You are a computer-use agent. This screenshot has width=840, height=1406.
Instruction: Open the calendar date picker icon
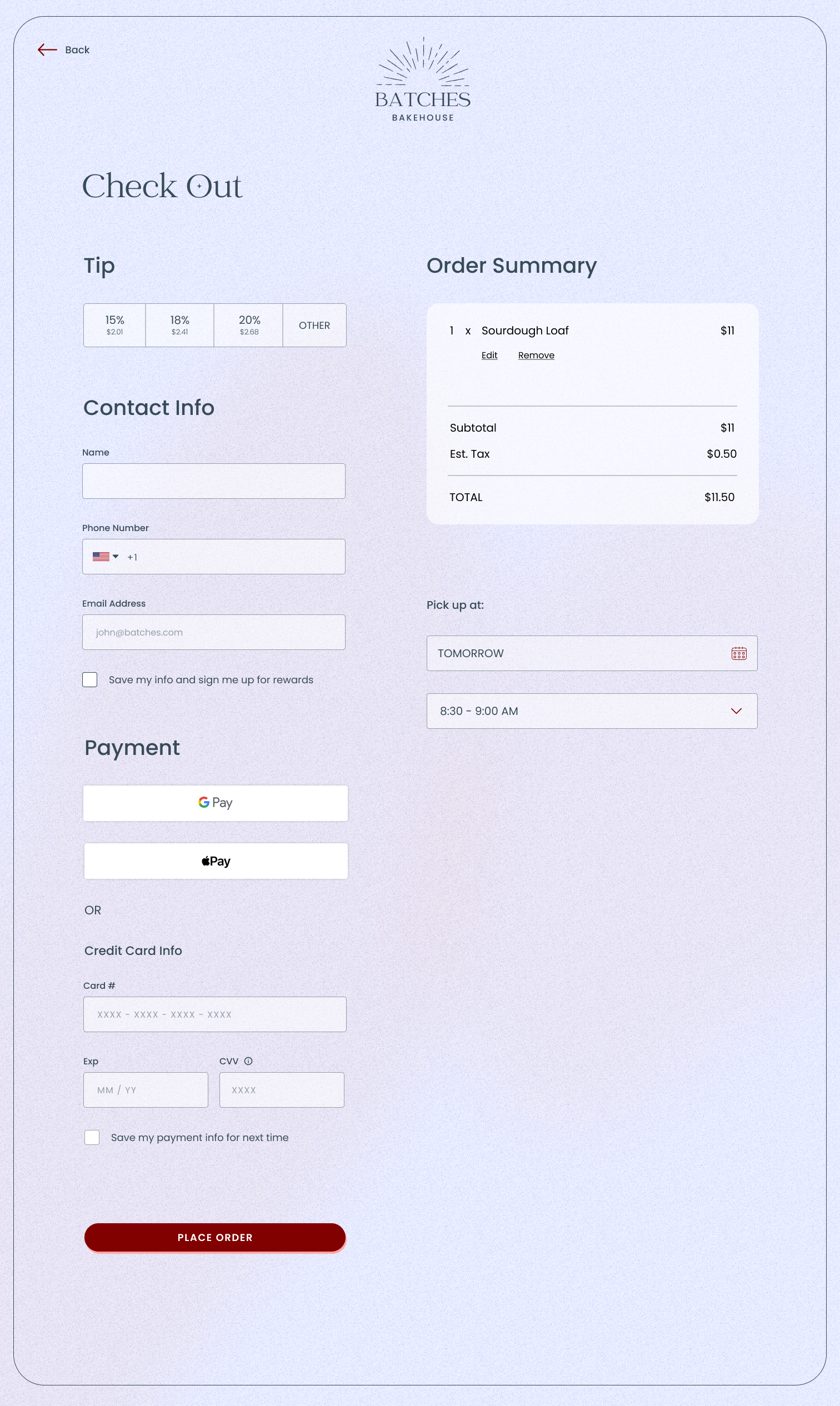(x=739, y=653)
